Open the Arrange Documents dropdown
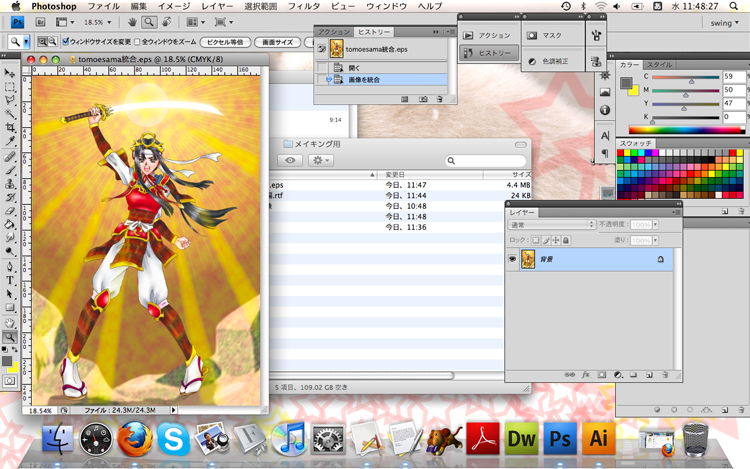Viewport: 750px width, 469px height. [x=195, y=22]
